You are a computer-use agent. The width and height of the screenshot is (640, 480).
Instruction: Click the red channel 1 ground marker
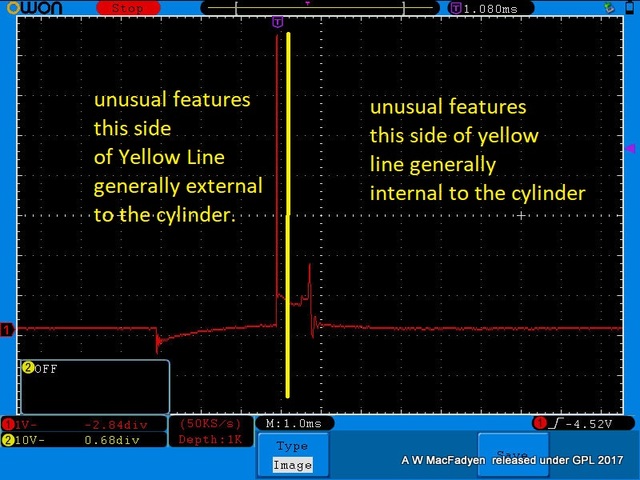[x=7, y=330]
